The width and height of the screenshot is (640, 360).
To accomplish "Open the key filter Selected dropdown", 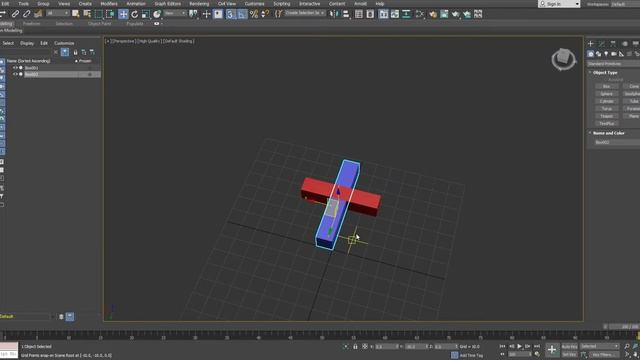I will [599, 346].
